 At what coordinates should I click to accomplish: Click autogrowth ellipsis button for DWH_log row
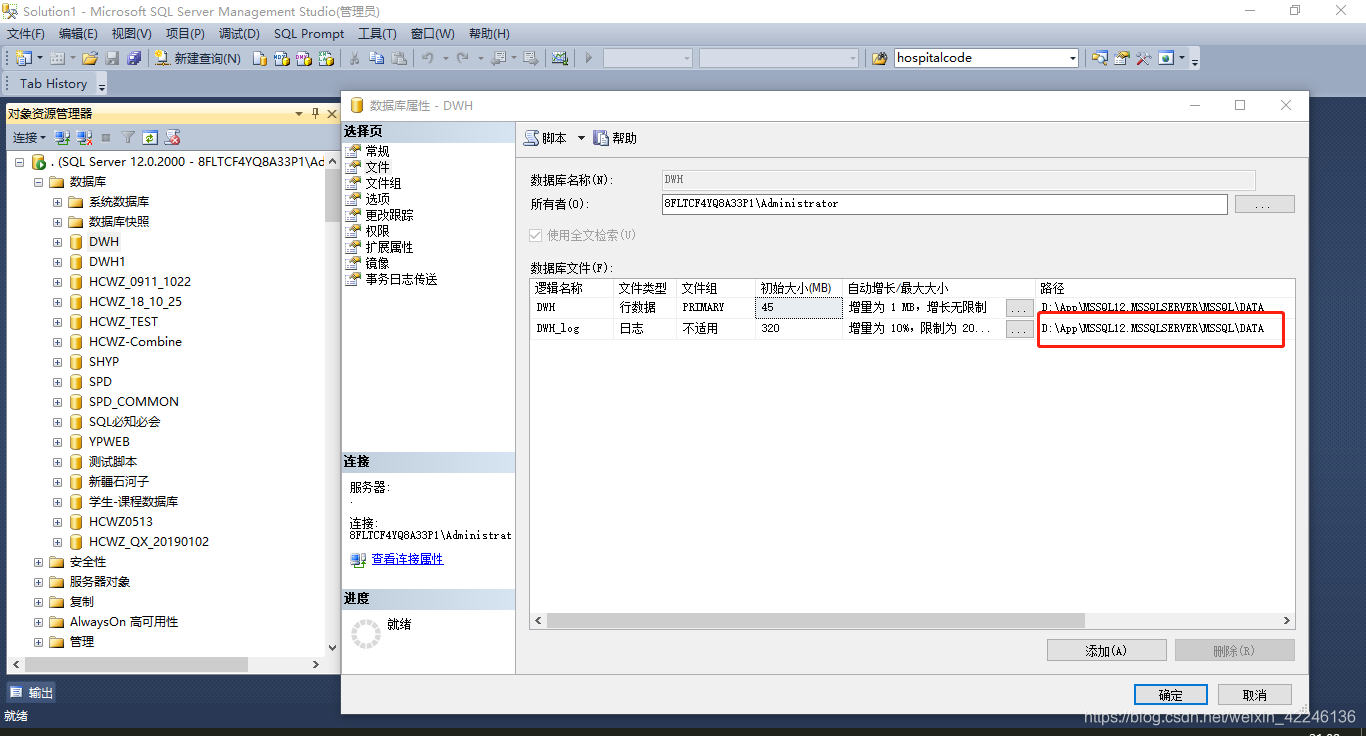pos(1019,329)
